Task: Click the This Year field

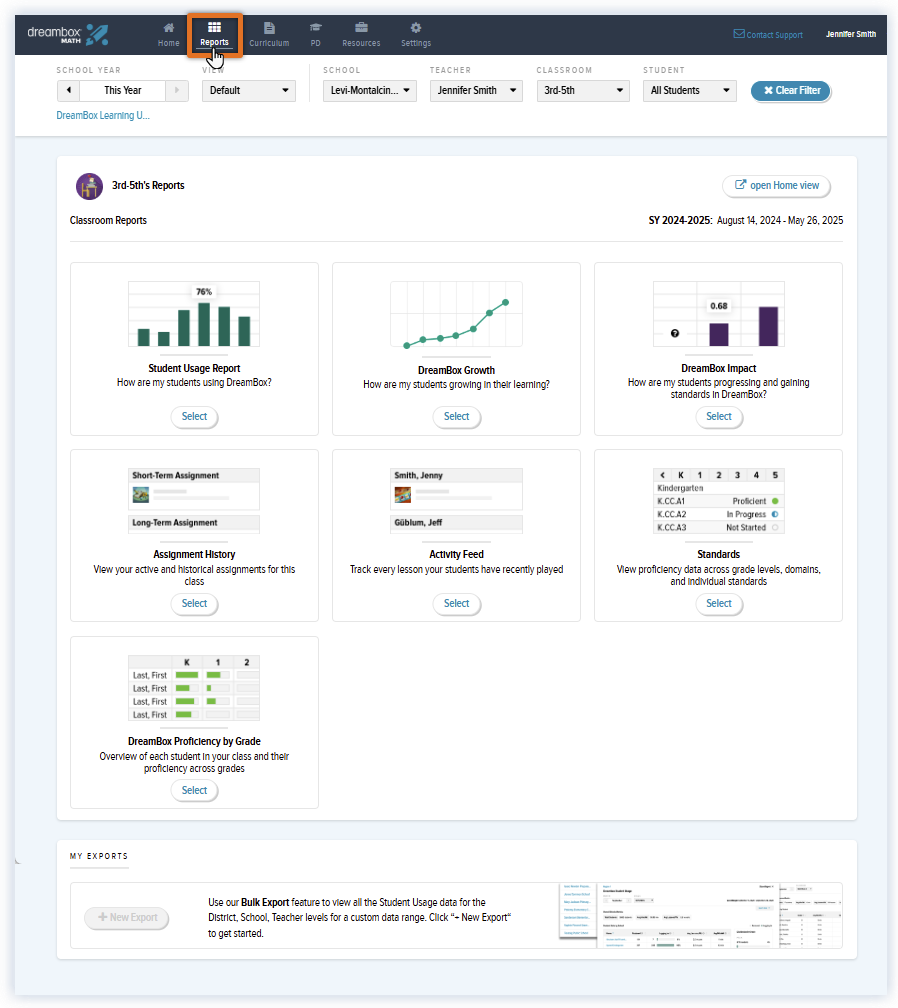Action: point(123,91)
